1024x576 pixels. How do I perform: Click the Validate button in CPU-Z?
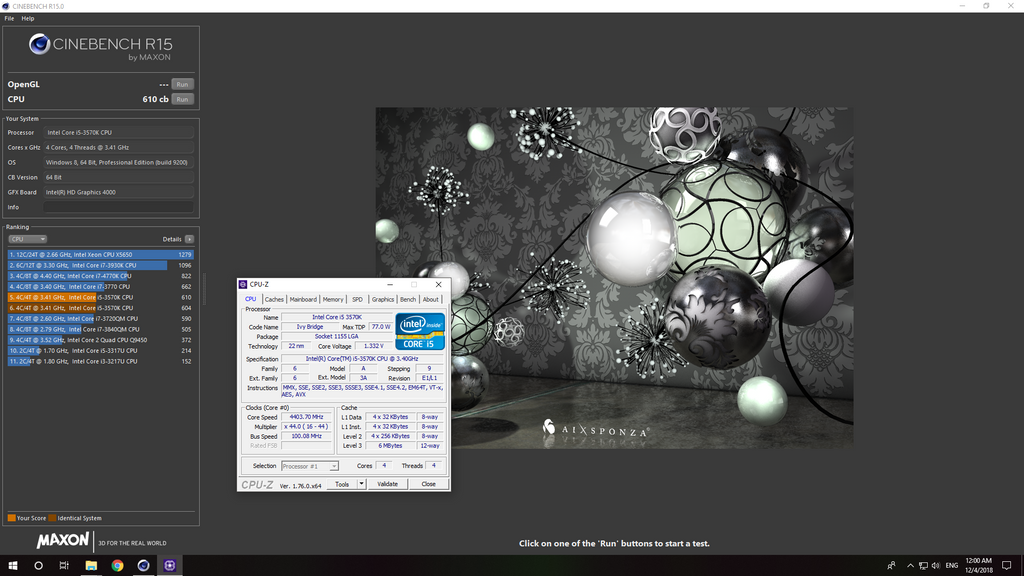tap(387, 484)
